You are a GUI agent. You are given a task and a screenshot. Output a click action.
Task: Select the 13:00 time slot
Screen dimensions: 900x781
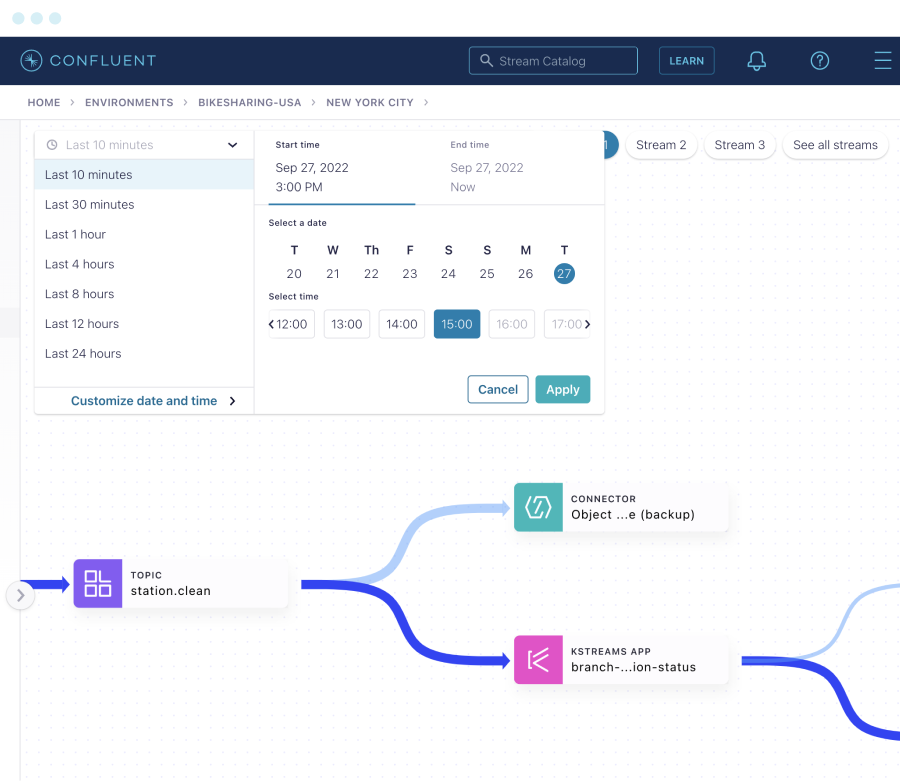(x=346, y=324)
